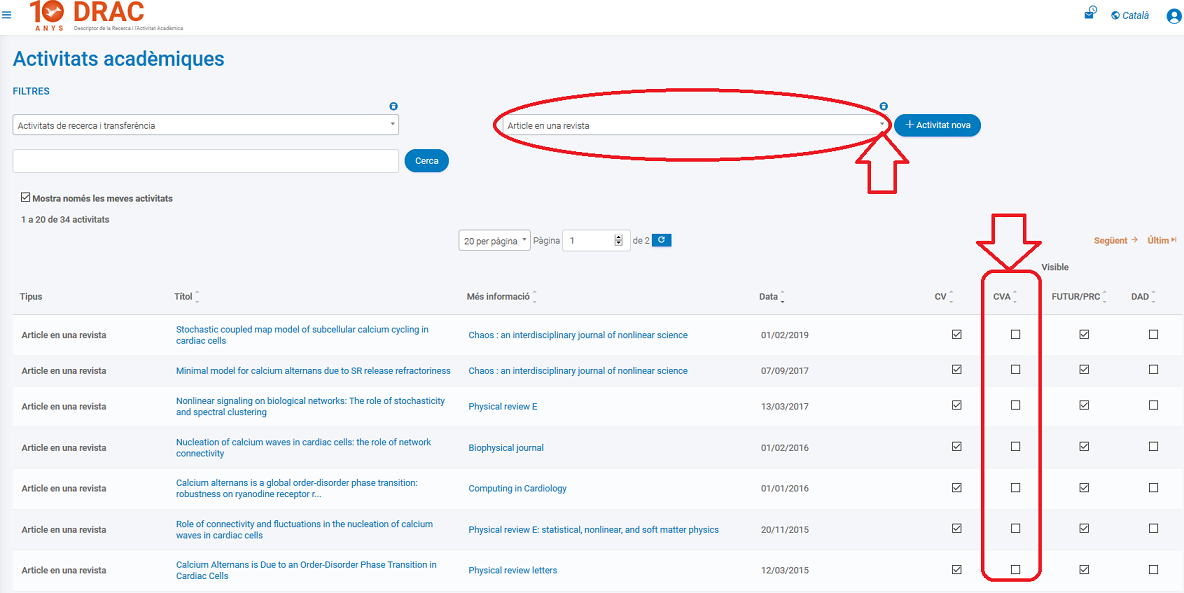Click the refresh page button beside 'de 2'

(x=661, y=240)
